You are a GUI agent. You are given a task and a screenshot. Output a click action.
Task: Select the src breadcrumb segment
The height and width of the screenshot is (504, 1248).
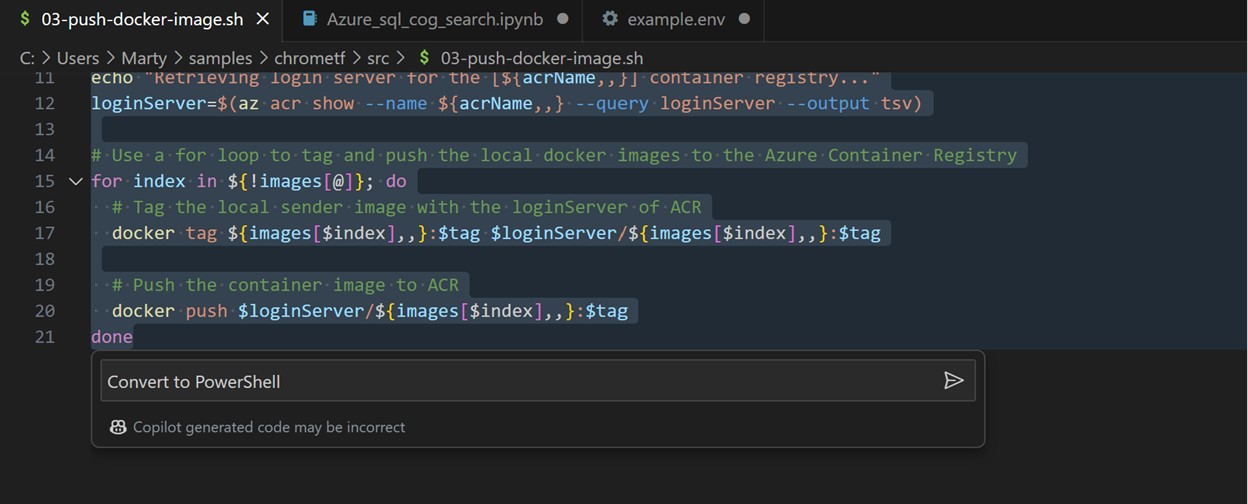(378, 58)
